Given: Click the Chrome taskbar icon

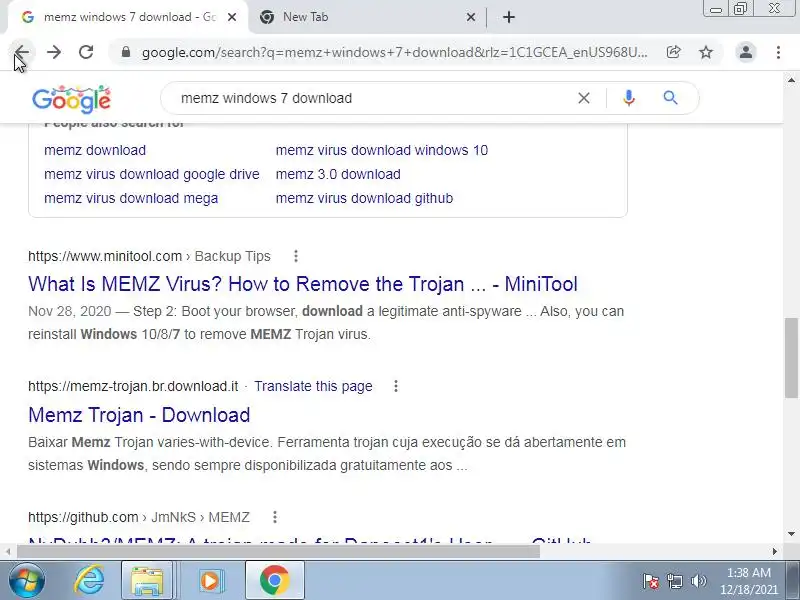Looking at the screenshot, I should [274, 581].
